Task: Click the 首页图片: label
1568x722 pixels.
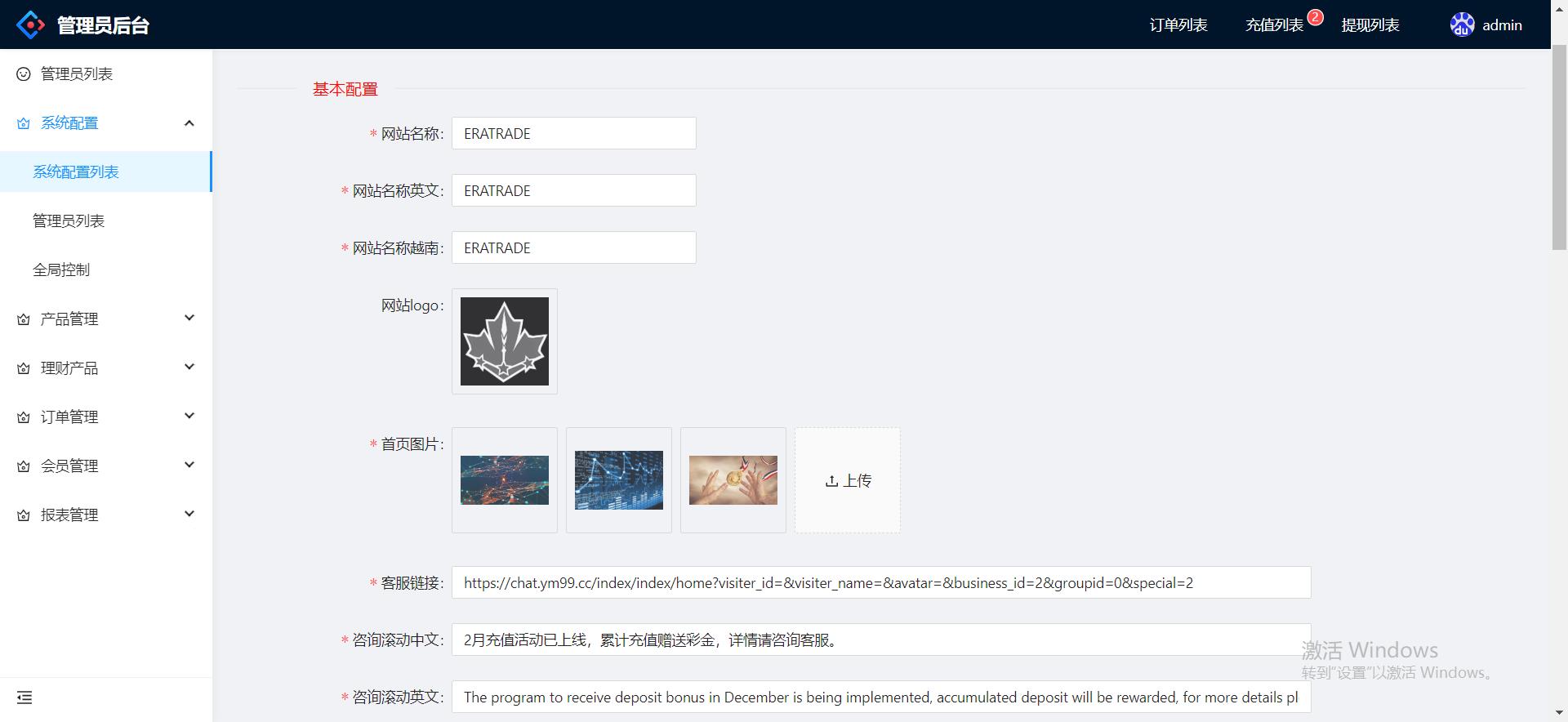Action: pos(412,444)
